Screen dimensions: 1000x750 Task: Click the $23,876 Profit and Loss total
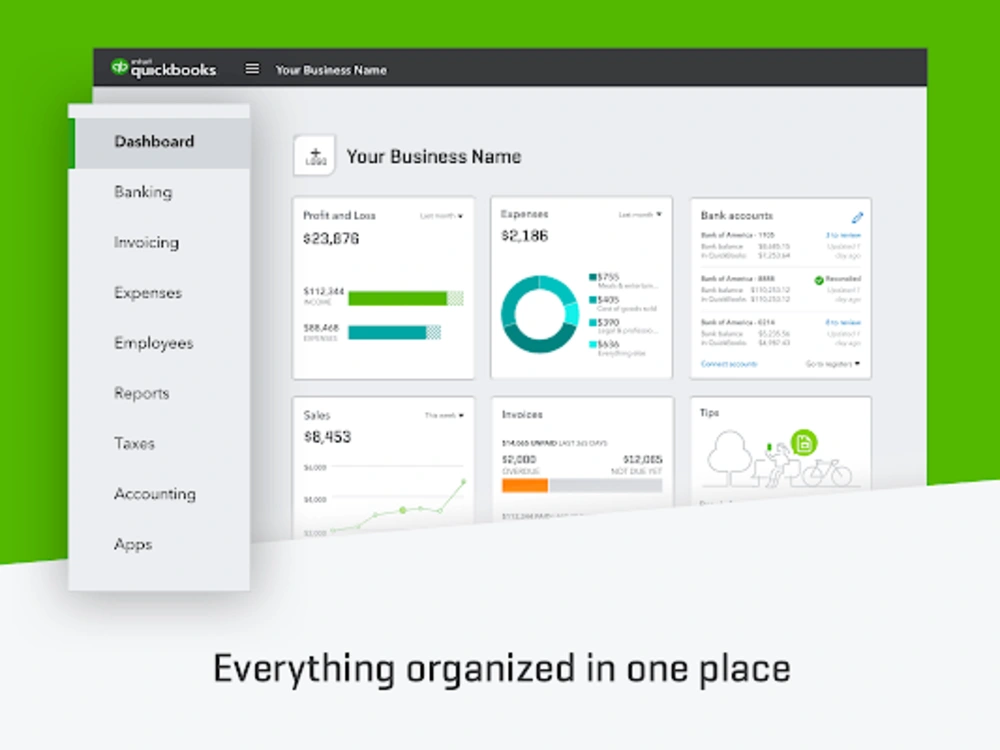(331, 239)
